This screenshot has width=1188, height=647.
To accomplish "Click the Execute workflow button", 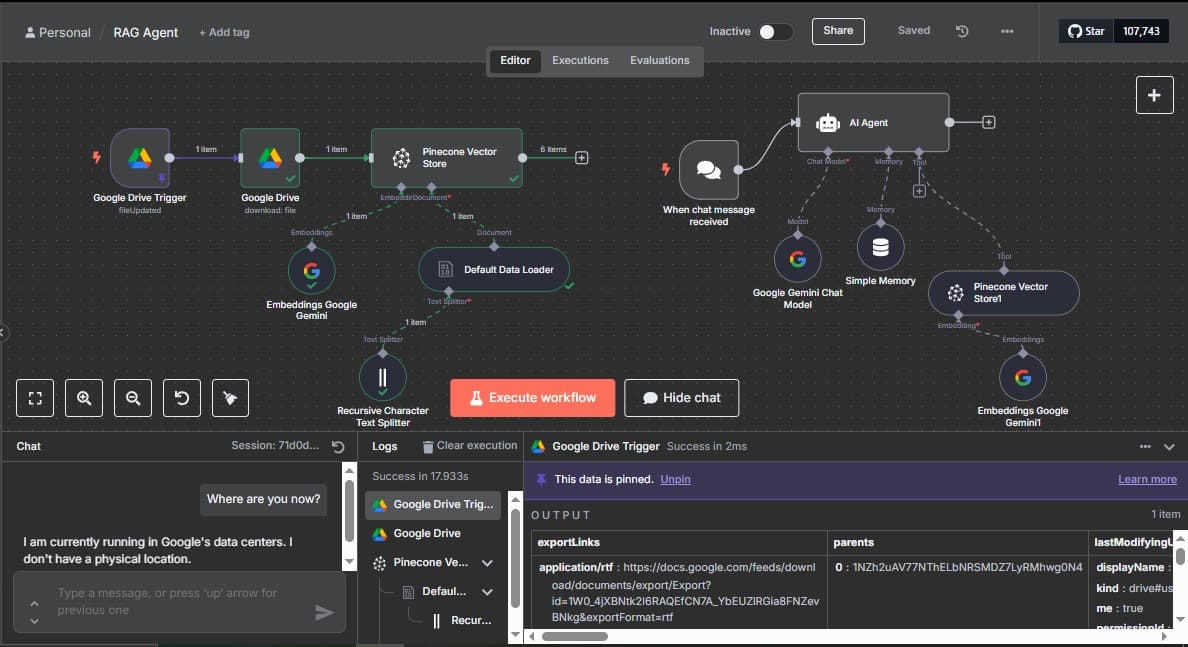I will point(532,398).
